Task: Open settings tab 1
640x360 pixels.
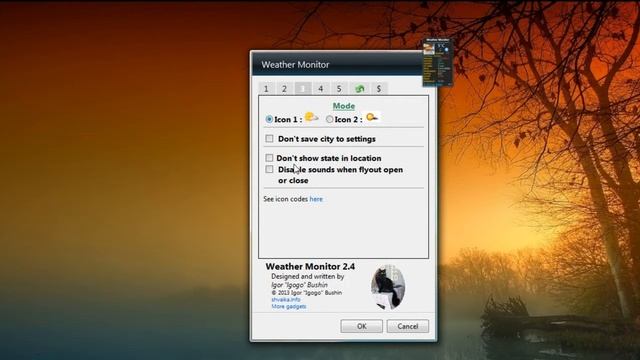Action: pyautogui.click(x=266, y=89)
